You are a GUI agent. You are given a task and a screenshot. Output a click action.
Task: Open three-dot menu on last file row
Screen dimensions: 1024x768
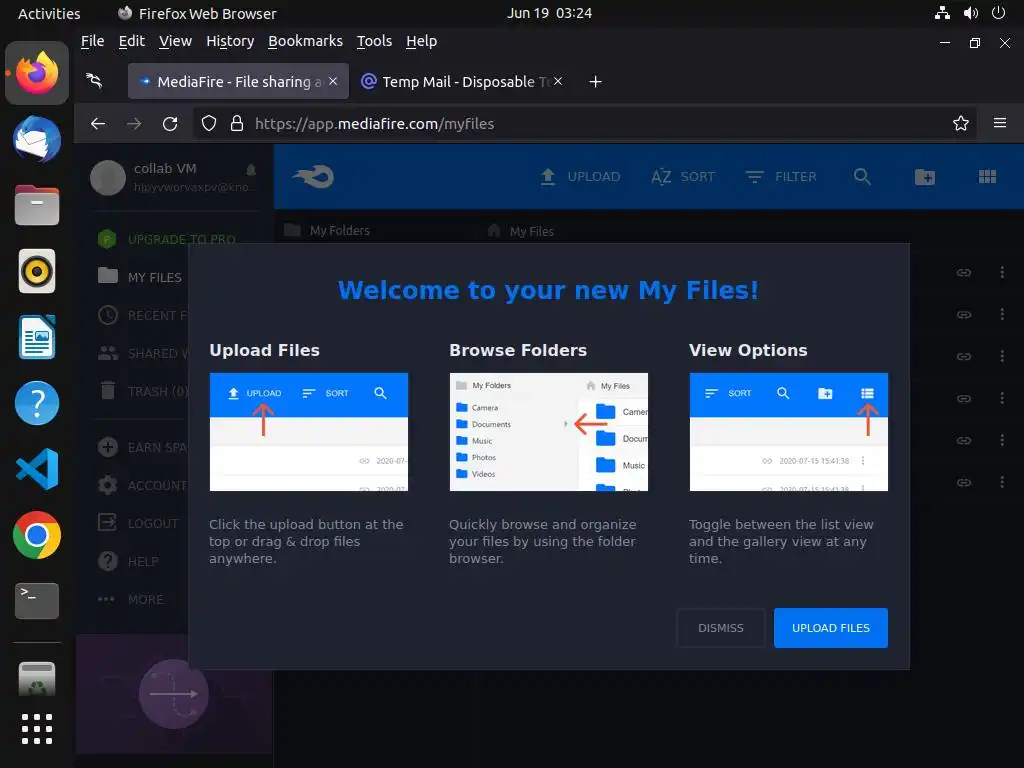click(x=1002, y=482)
